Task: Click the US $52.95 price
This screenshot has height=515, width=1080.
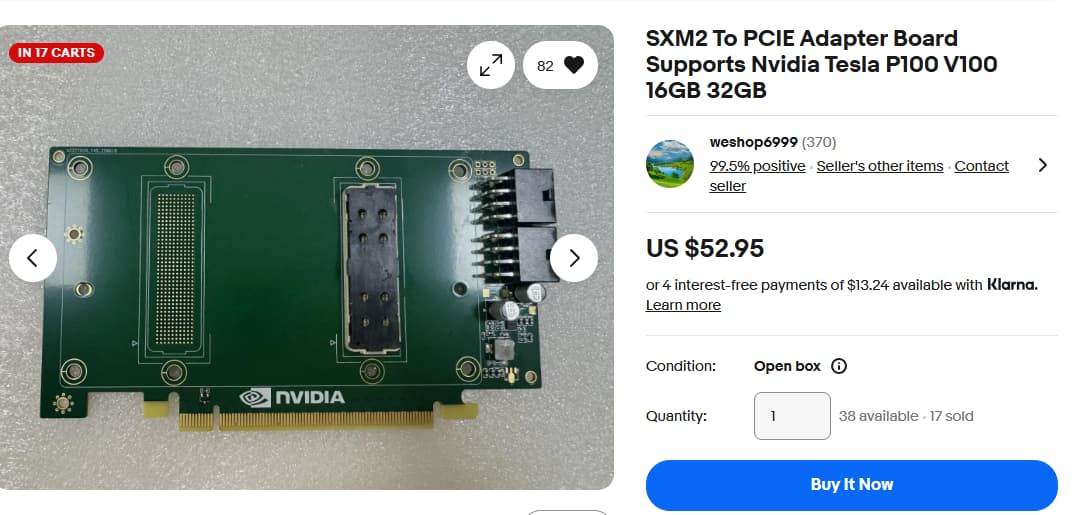Action: click(705, 248)
